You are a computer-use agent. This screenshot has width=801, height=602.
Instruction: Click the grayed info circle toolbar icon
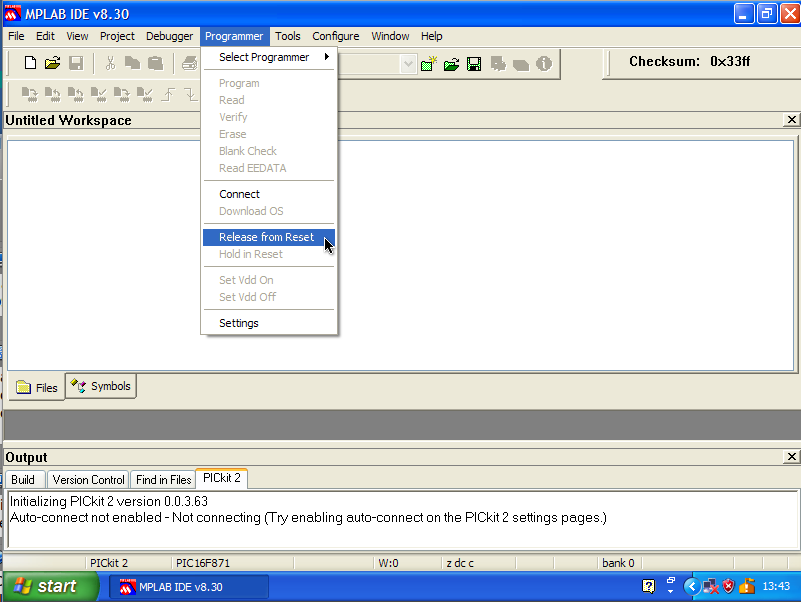click(x=544, y=64)
